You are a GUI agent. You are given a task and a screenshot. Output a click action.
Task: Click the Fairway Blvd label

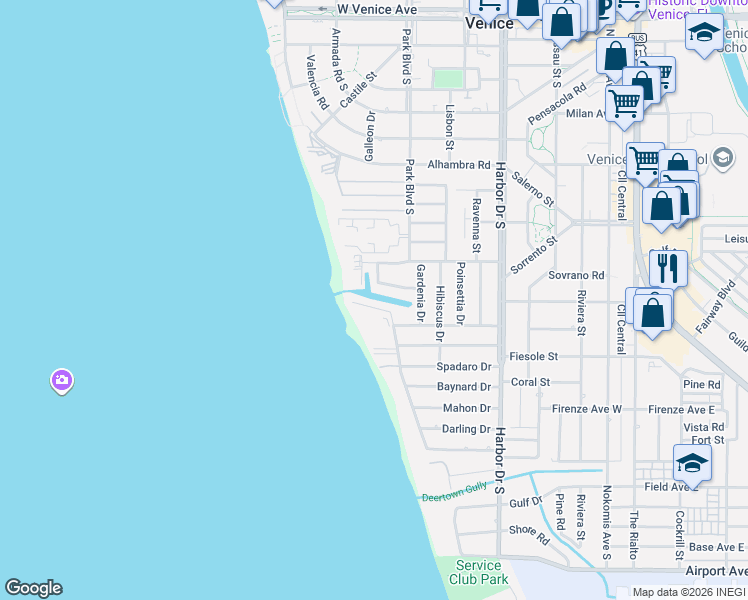point(715,307)
